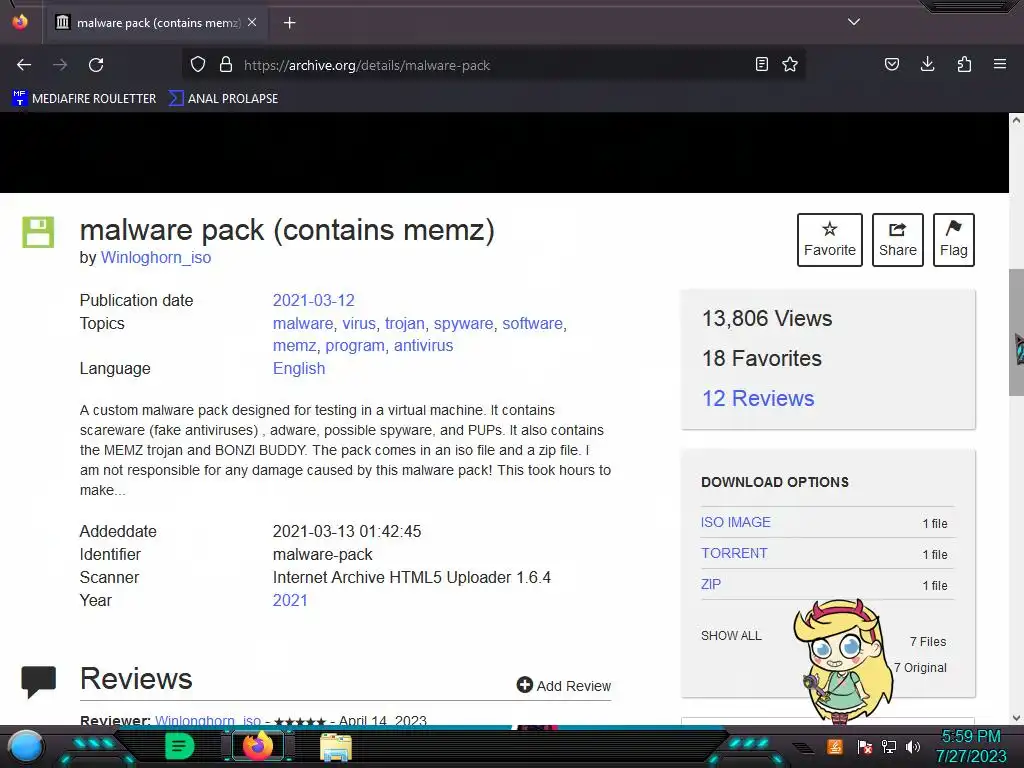Open the virus topic link

[x=359, y=323]
